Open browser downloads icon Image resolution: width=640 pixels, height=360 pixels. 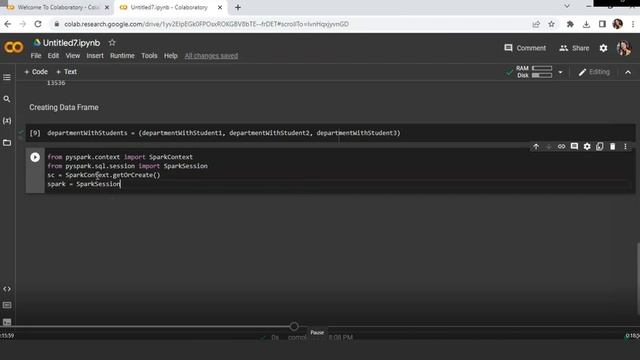tap(586, 24)
